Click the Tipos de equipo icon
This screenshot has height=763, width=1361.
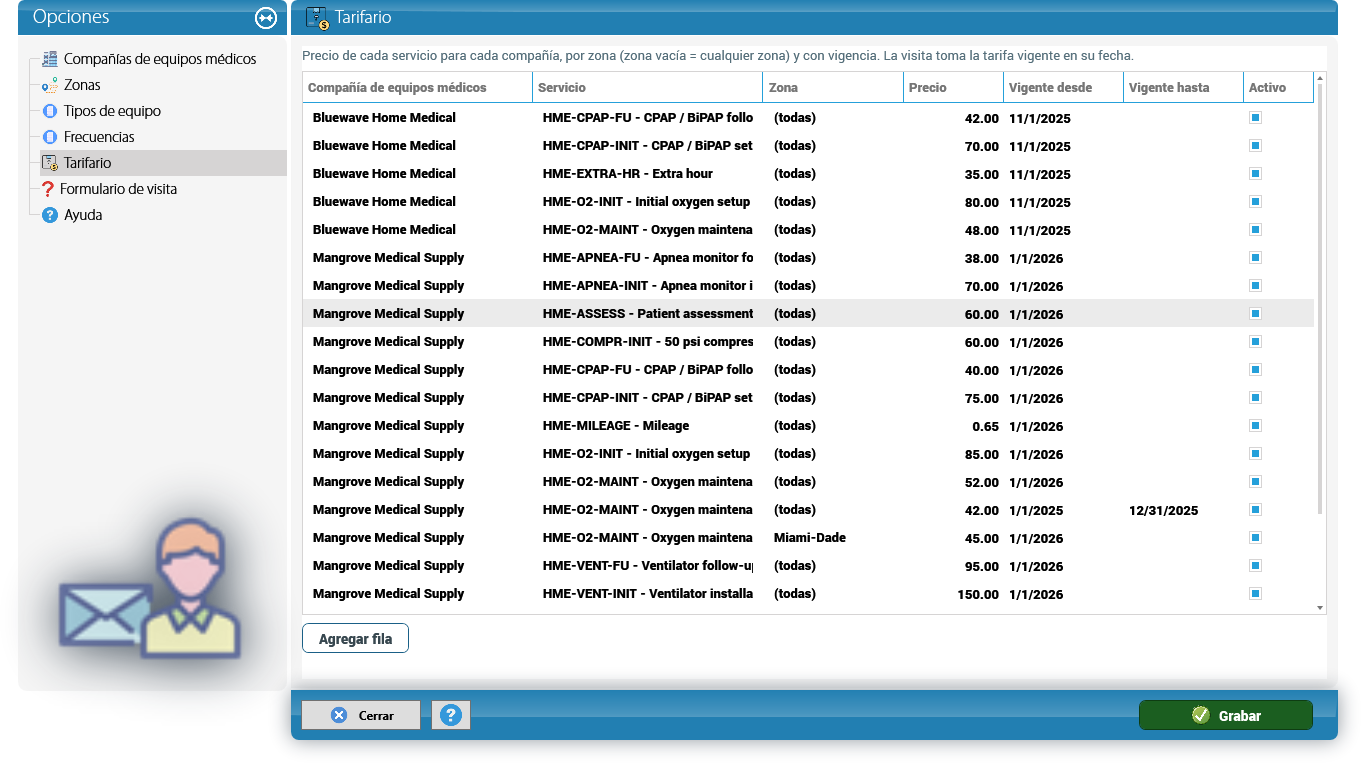click(x=50, y=111)
